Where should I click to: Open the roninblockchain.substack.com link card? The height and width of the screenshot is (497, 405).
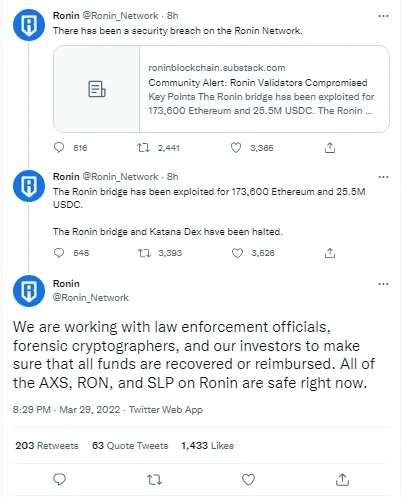pyautogui.click(x=221, y=89)
